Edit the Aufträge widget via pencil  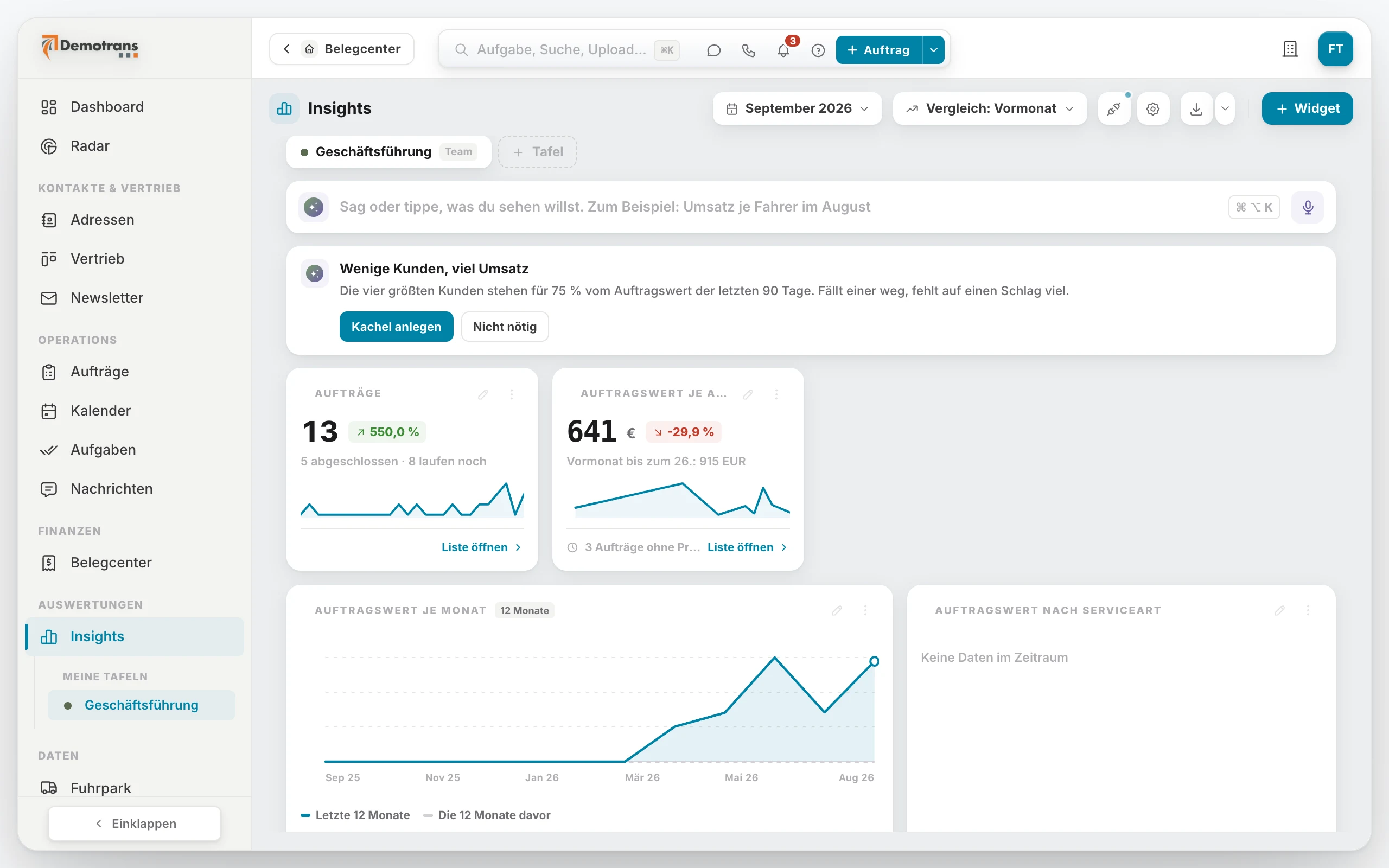click(x=483, y=394)
